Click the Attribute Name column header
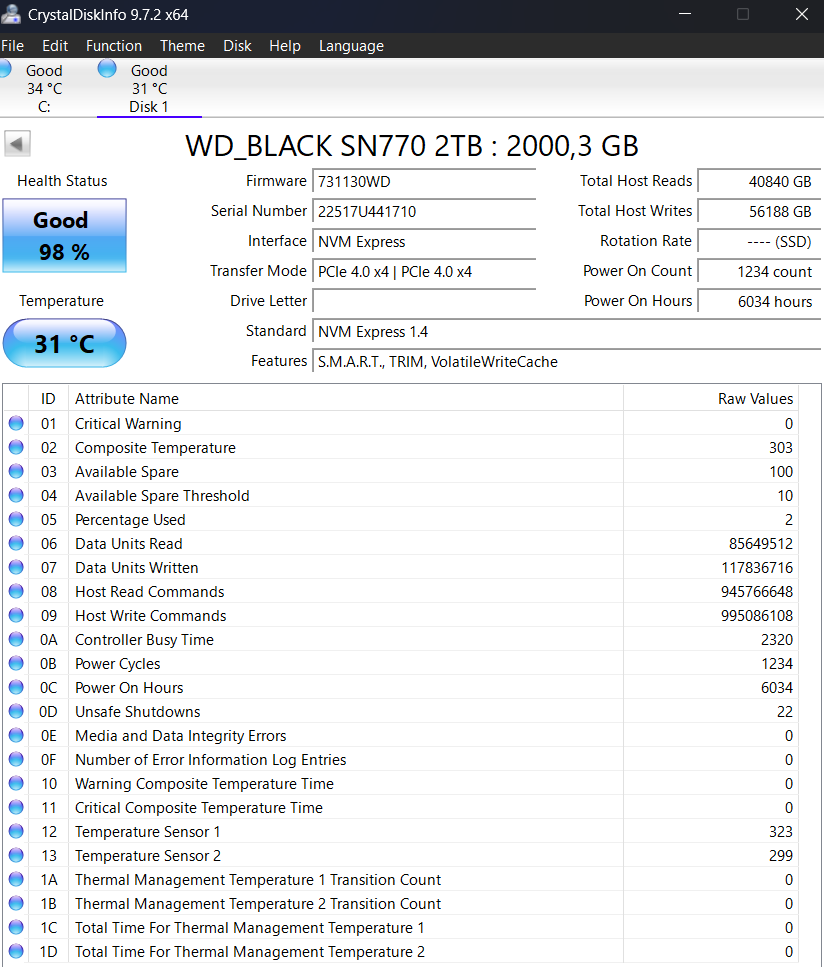 pyautogui.click(x=346, y=399)
